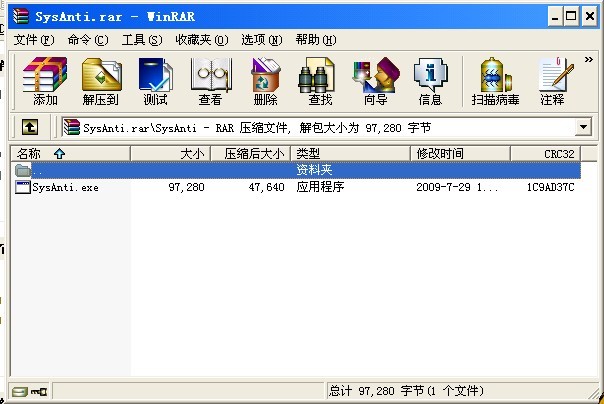Open the 收藏夹(O) favorites menu
This screenshot has width=604, height=404.
pyautogui.click(x=202, y=40)
